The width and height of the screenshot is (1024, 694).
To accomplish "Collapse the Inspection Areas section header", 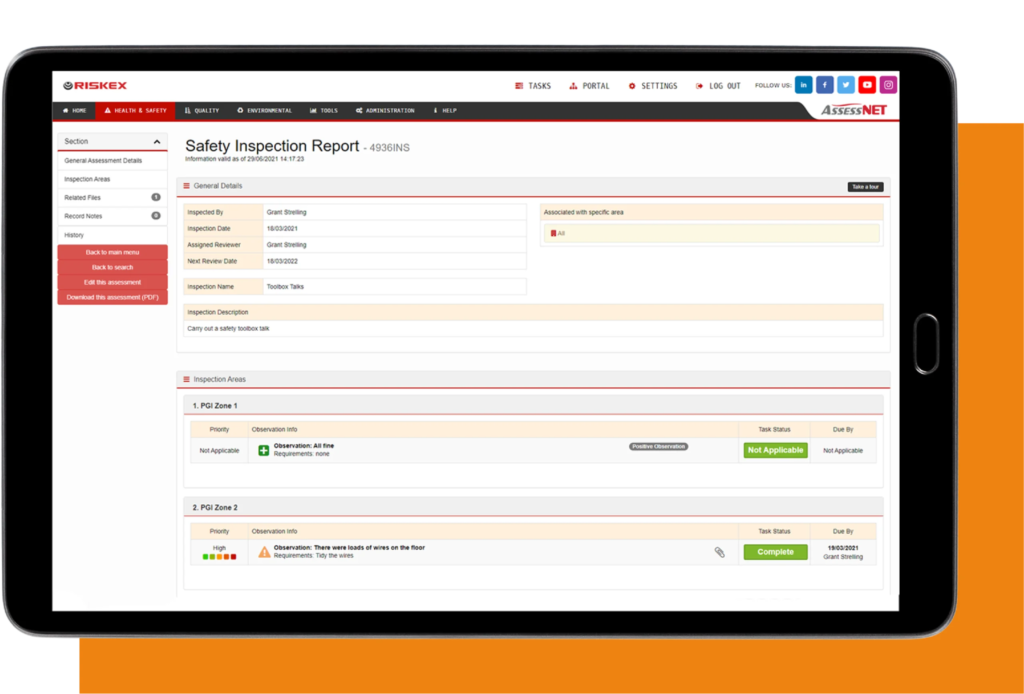I will click(x=186, y=380).
